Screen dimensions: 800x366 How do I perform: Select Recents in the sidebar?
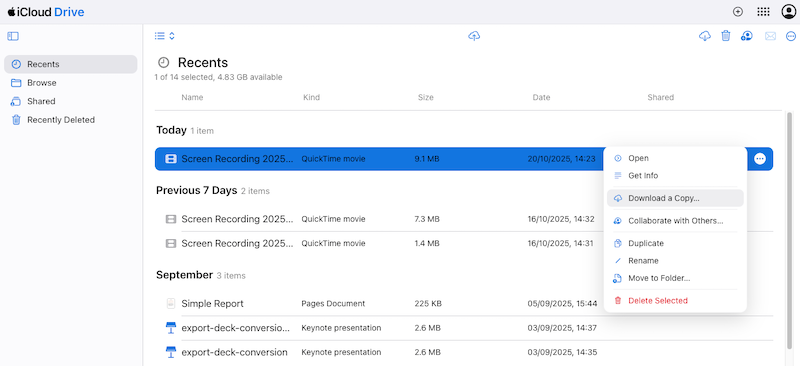tap(70, 64)
